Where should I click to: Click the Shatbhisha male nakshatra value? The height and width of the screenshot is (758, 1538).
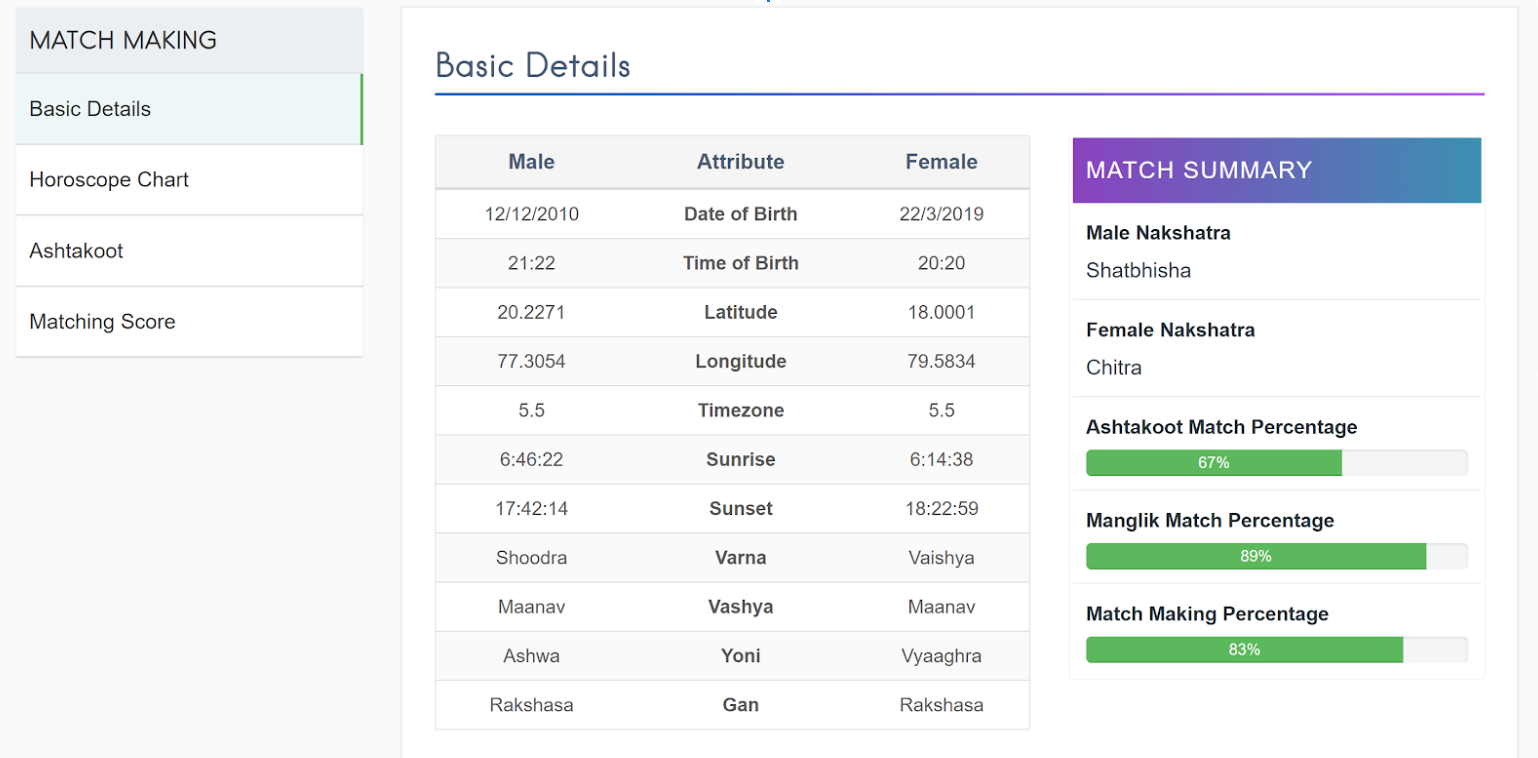tap(1138, 271)
